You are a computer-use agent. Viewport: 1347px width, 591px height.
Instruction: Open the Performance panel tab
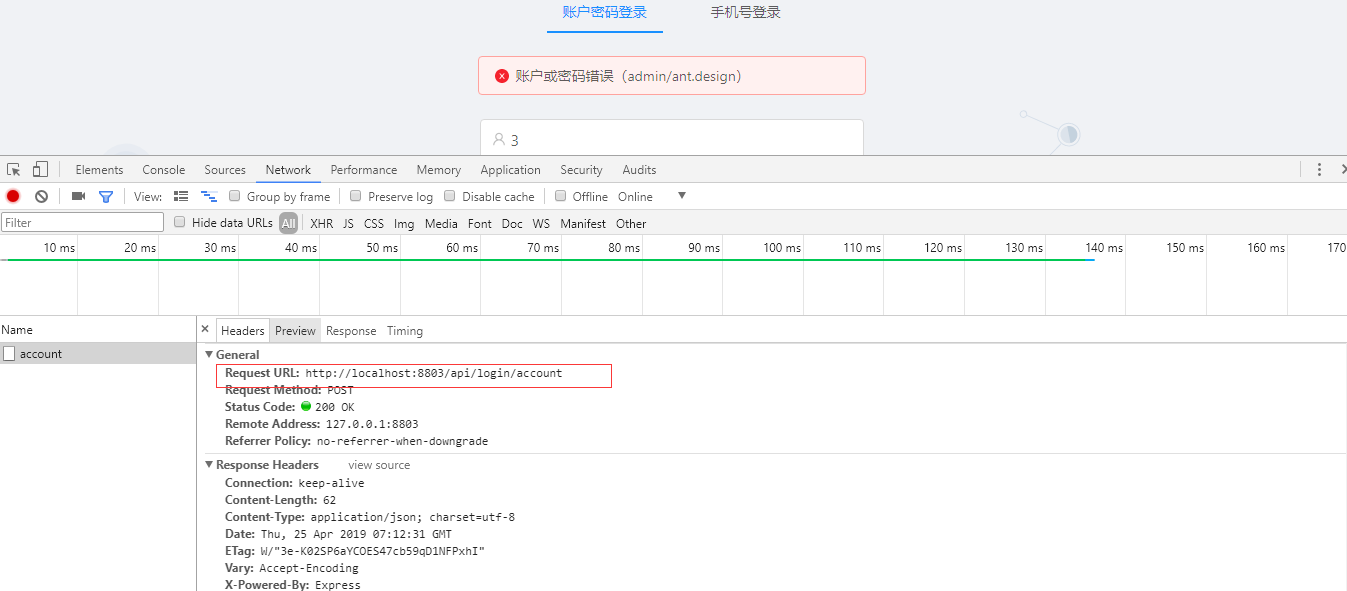(364, 170)
